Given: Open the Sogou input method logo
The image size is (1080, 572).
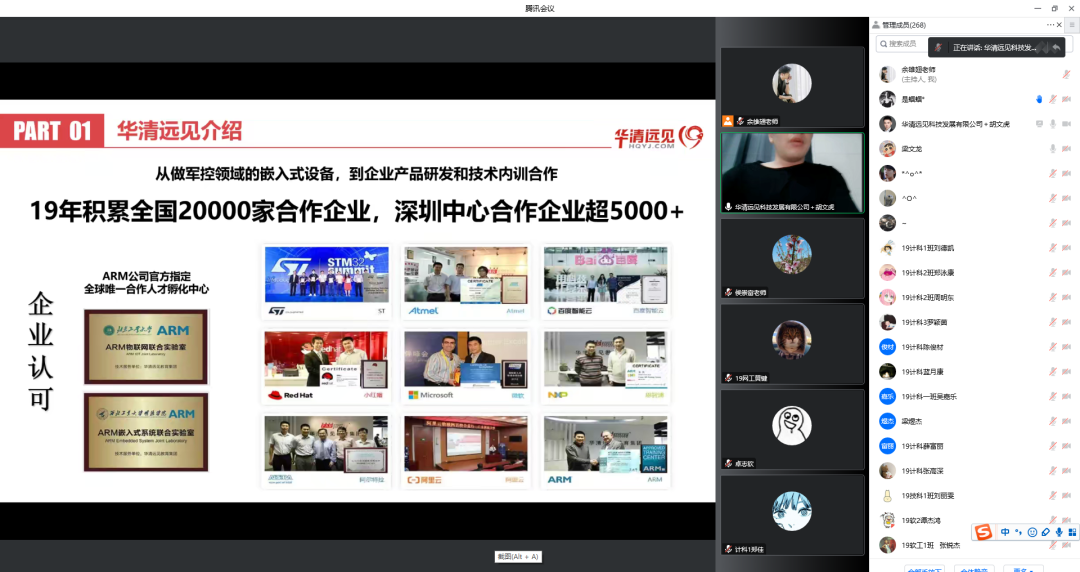Looking at the screenshot, I should (x=983, y=532).
